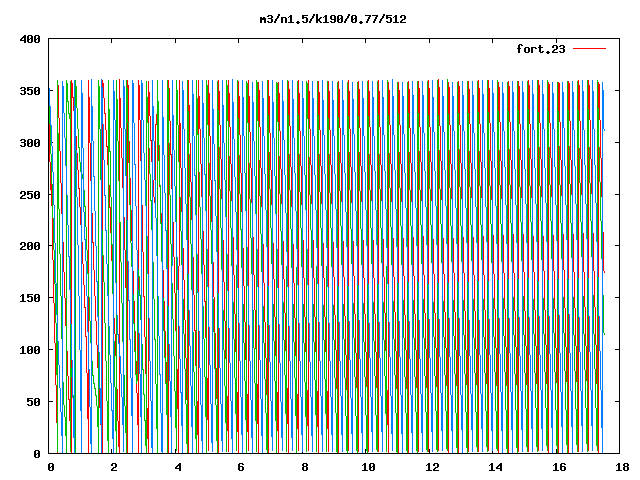Click the y-axis label 100
This screenshot has width=640, height=480.
pyautogui.click(x=30, y=350)
